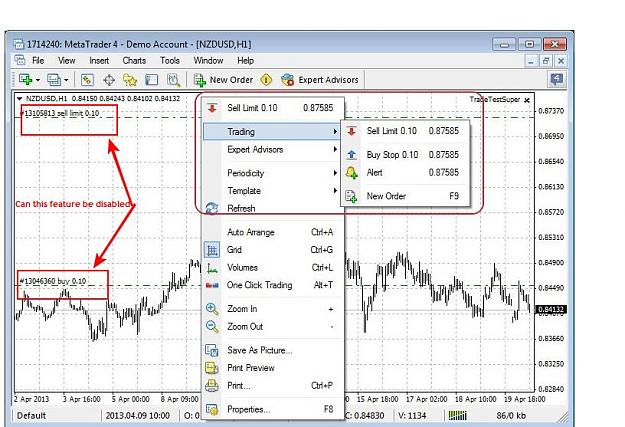Open the Help menu
This screenshot has height=427, width=625.
coord(246,61)
